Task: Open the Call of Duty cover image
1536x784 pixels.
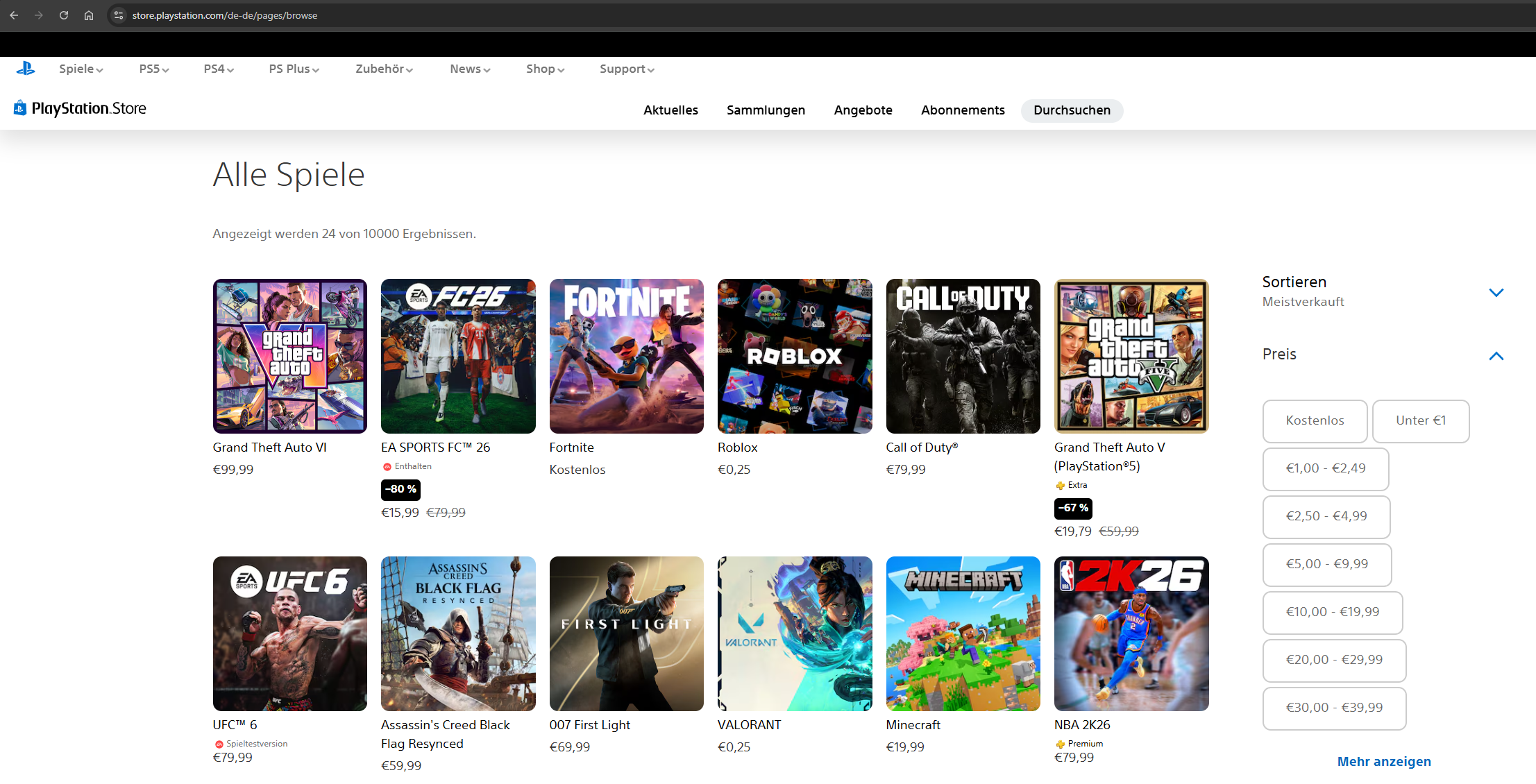Action: pyautogui.click(x=963, y=356)
